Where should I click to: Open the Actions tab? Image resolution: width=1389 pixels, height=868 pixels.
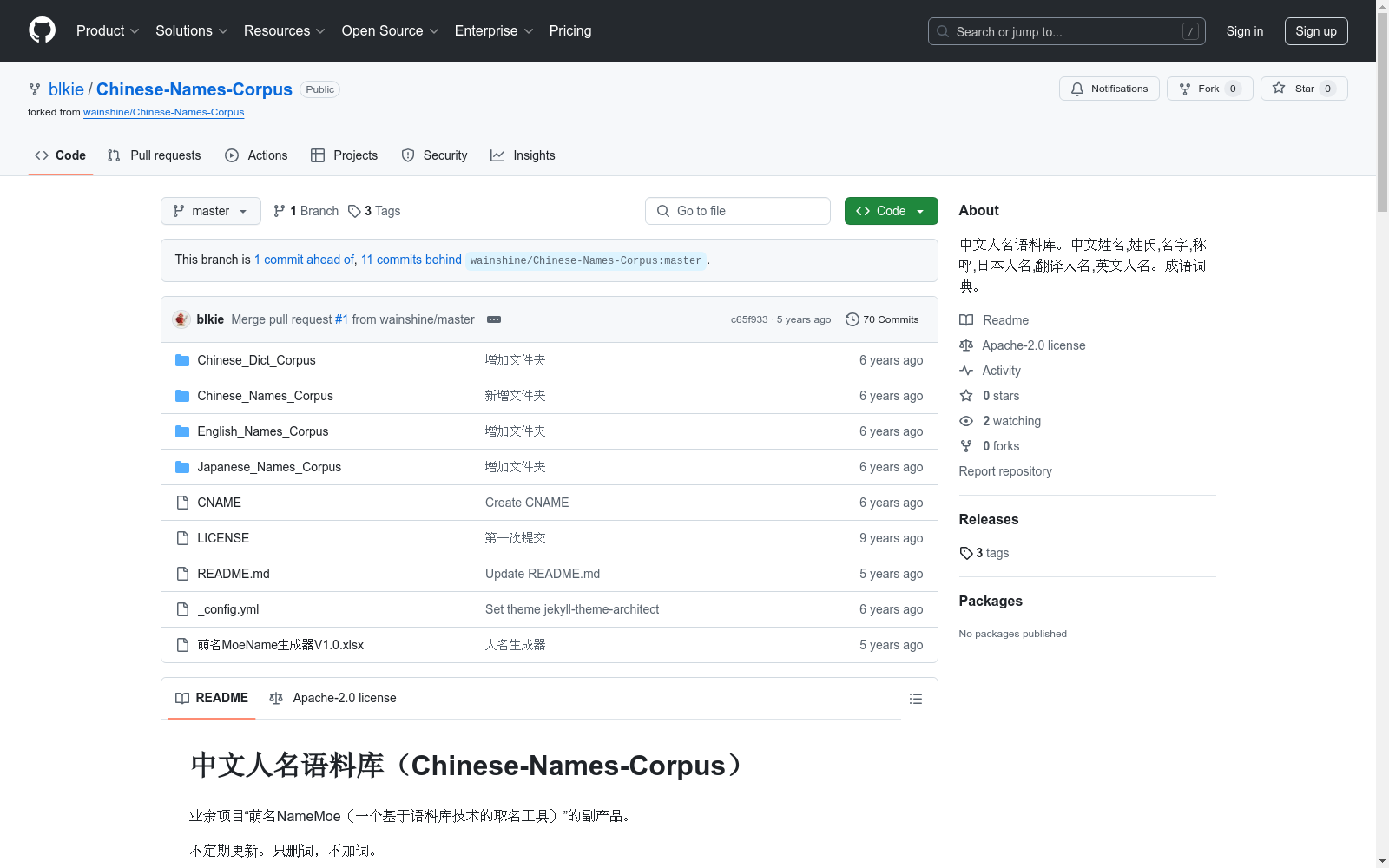pyautogui.click(x=256, y=155)
